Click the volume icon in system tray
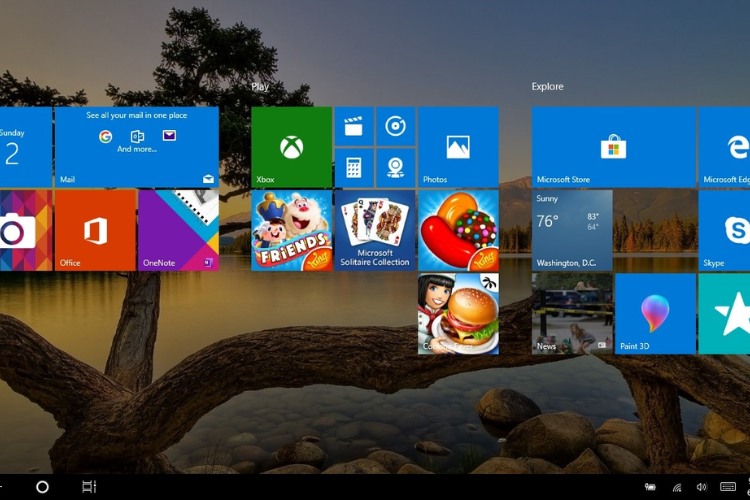This screenshot has width=750, height=500. tap(701, 487)
